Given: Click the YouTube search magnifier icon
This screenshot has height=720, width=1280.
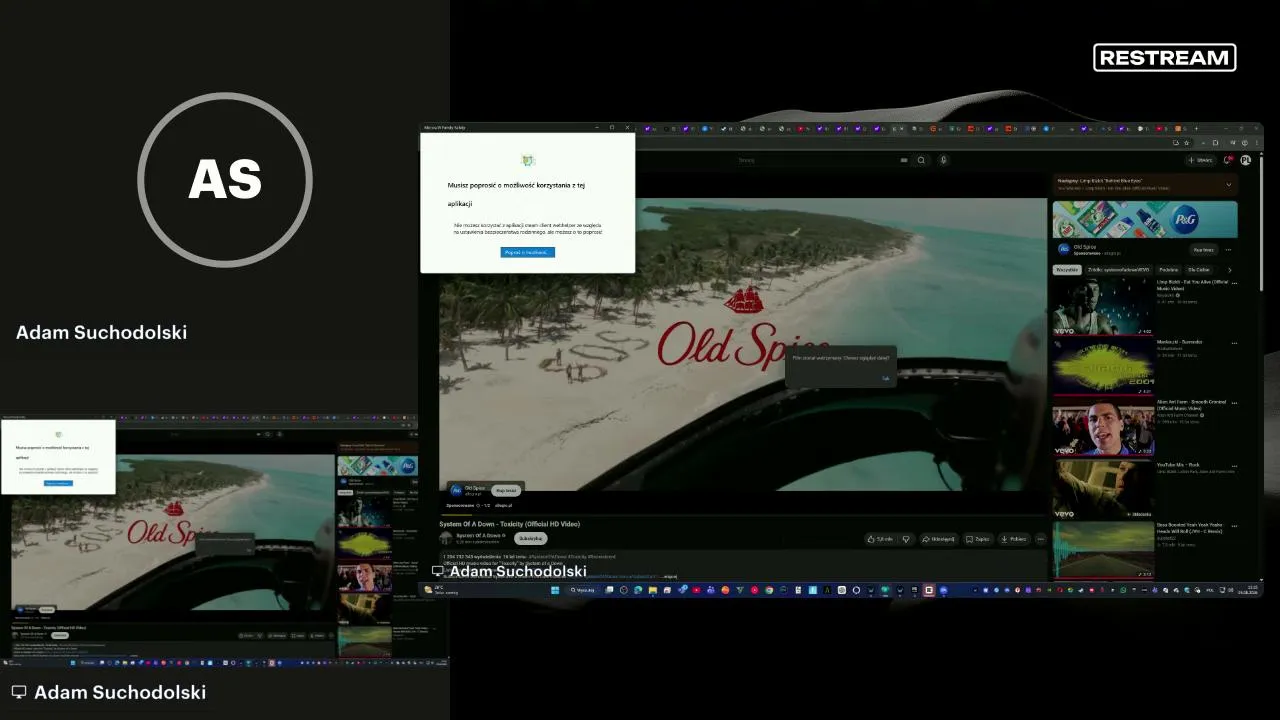Looking at the screenshot, I should [921, 160].
